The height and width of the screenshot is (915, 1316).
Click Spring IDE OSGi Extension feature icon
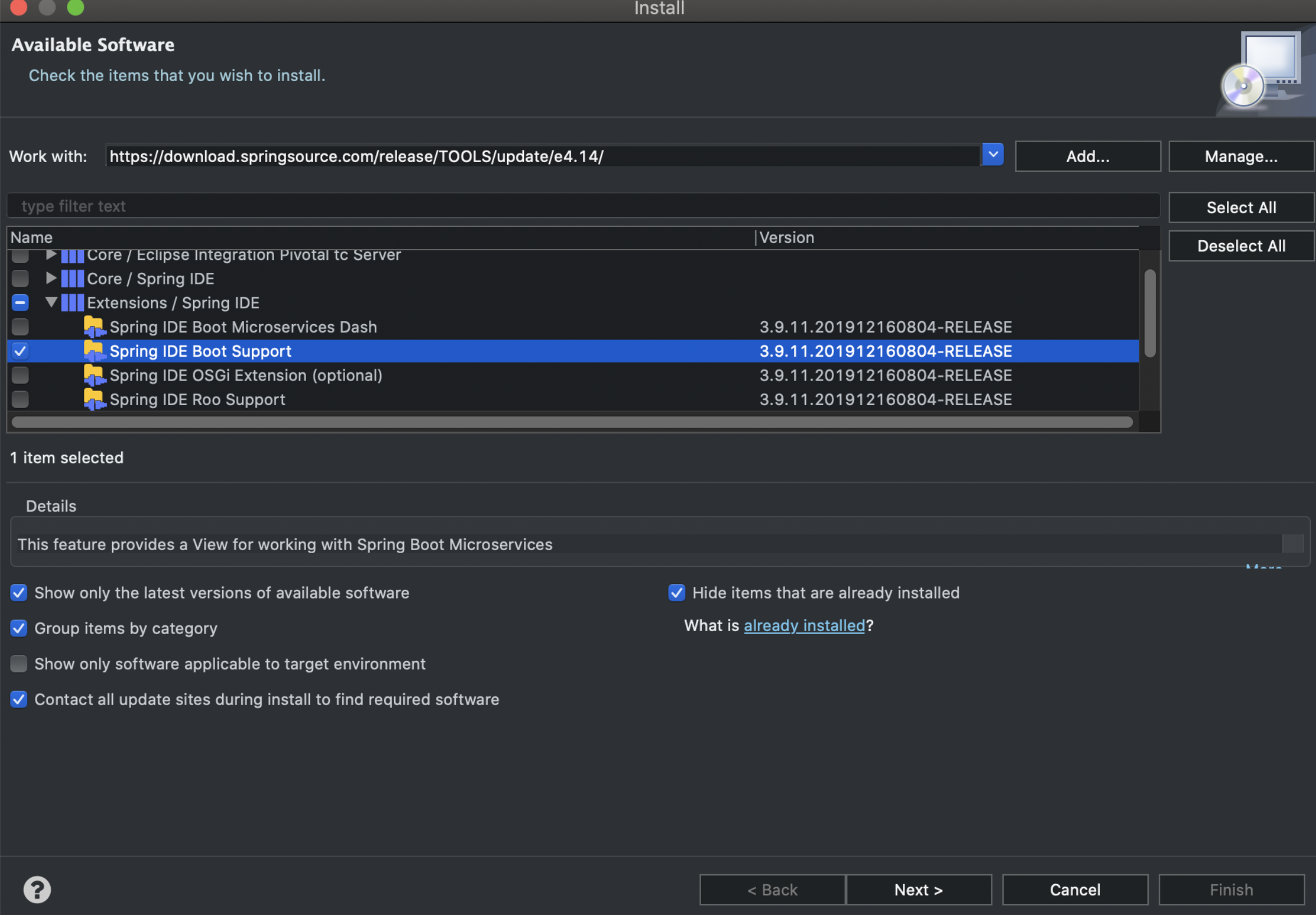point(94,375)
